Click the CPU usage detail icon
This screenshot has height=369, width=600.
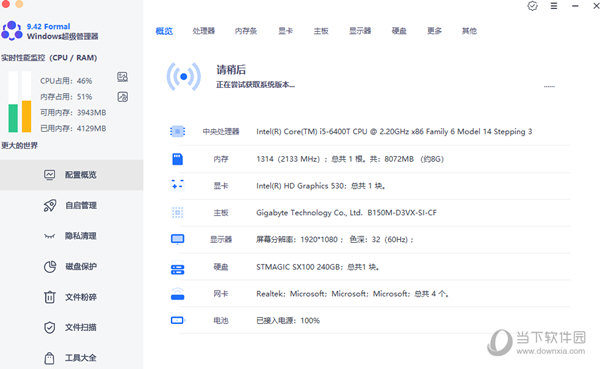[x=122, y=77]
